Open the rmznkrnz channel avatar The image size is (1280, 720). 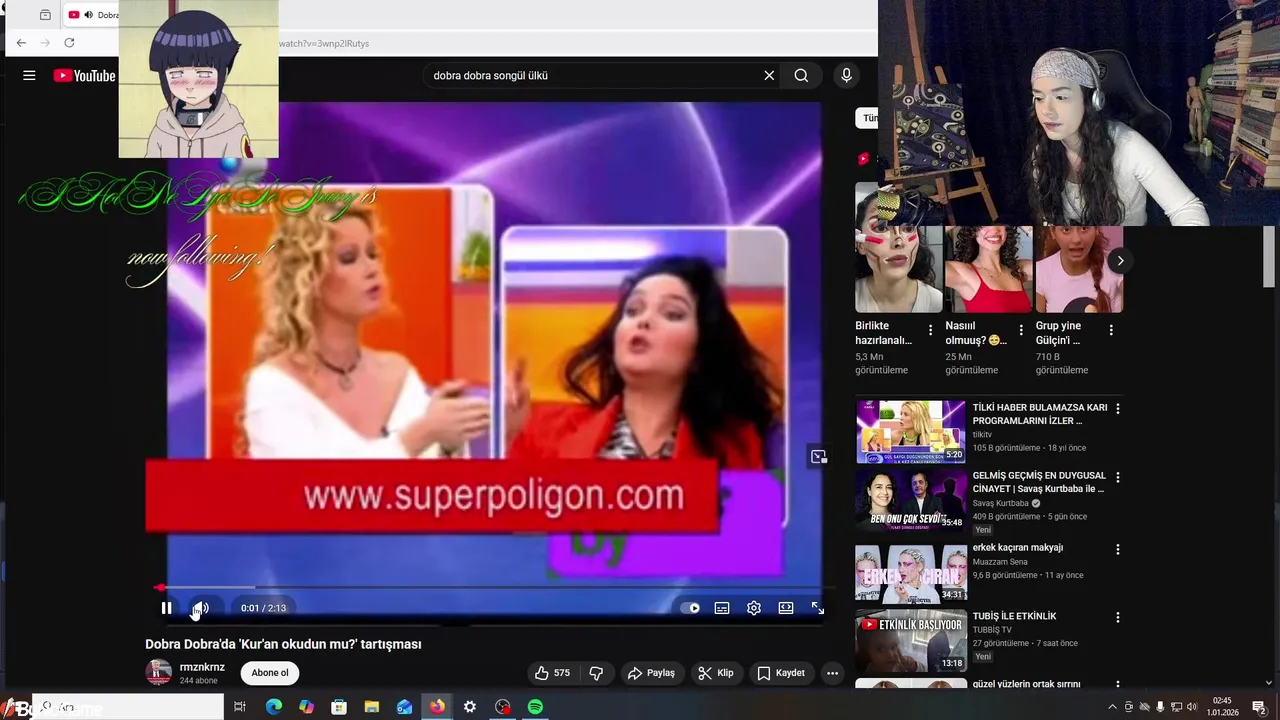point(158,673)
